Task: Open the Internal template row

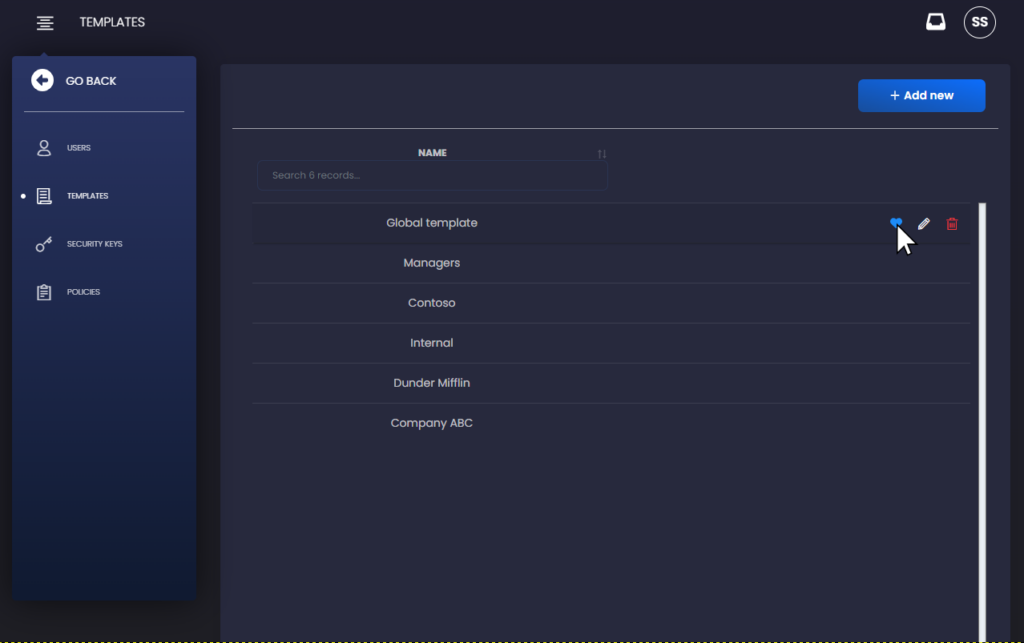Action: pos(611,343)
